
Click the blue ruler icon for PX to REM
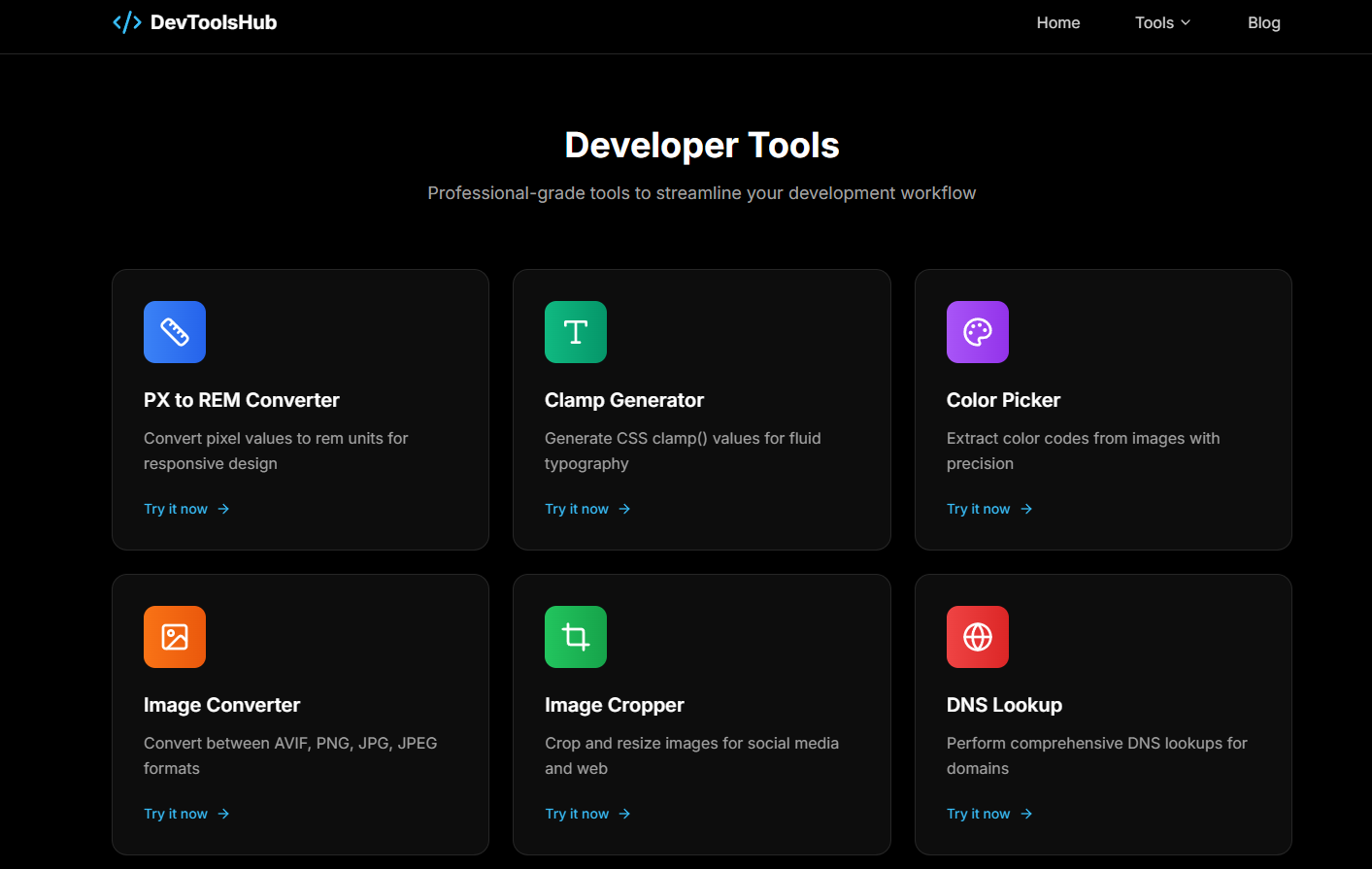pos(175,332)
